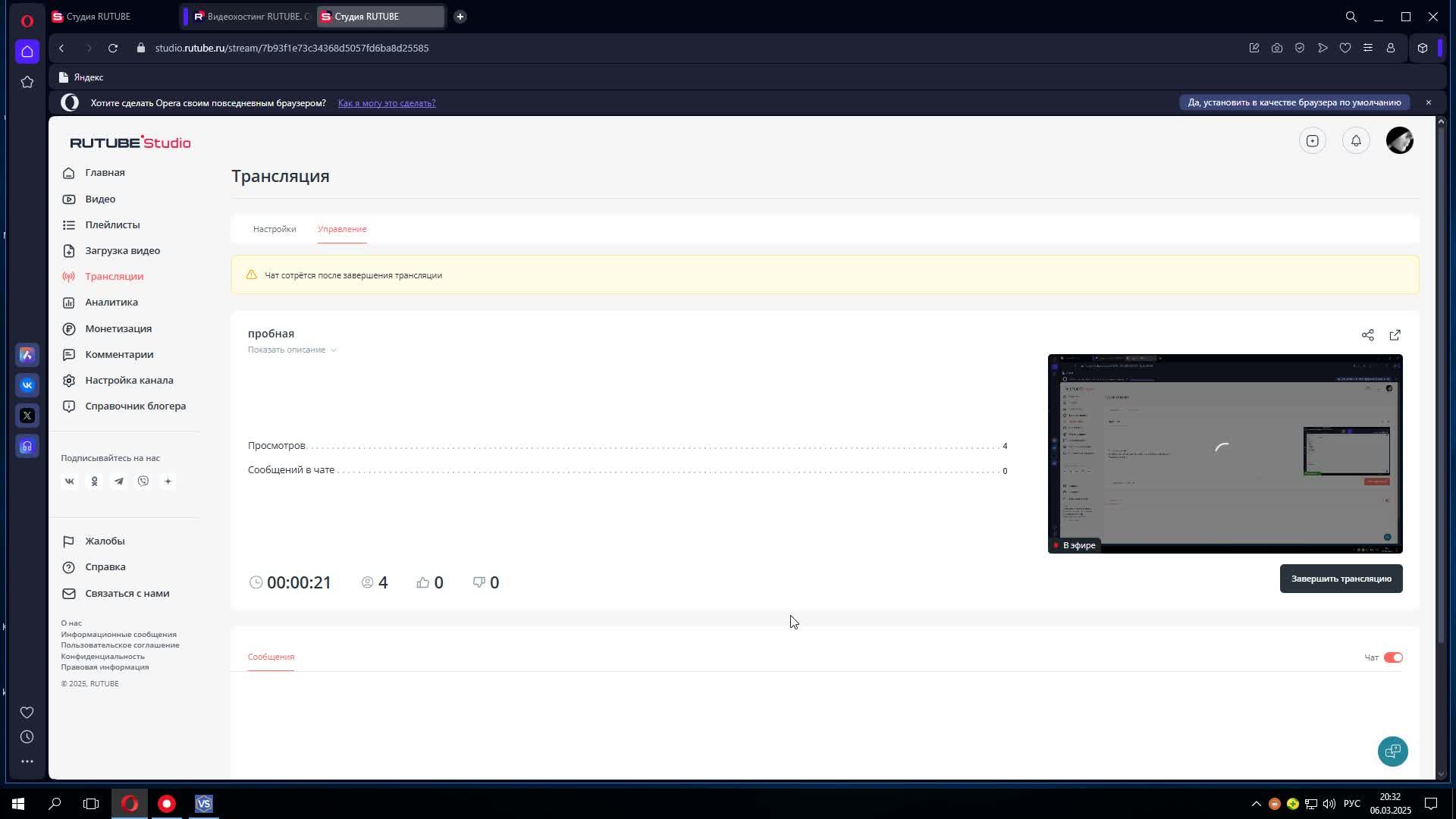Viewport: 1456px width, 819px height.
Task: Open Загрузка видео in sidebar
Action: (122, 250)
